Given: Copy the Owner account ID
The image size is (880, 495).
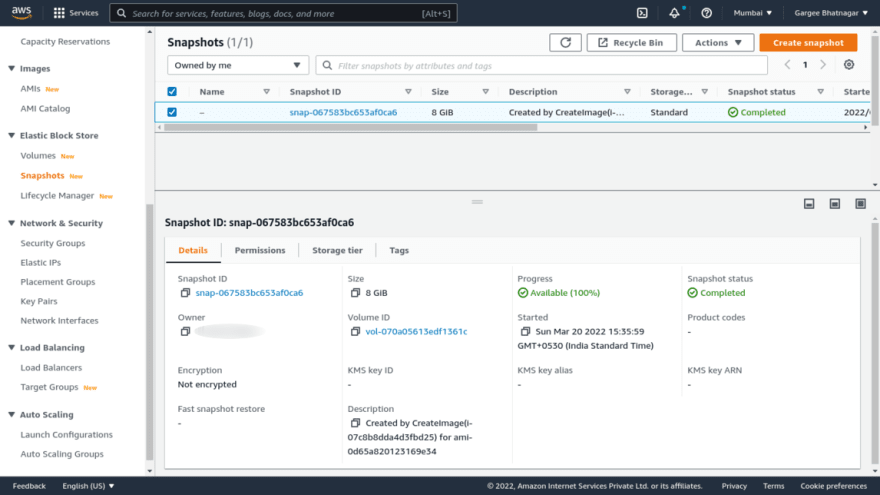Looking at the screenshot, I should (x=185, y=332).
